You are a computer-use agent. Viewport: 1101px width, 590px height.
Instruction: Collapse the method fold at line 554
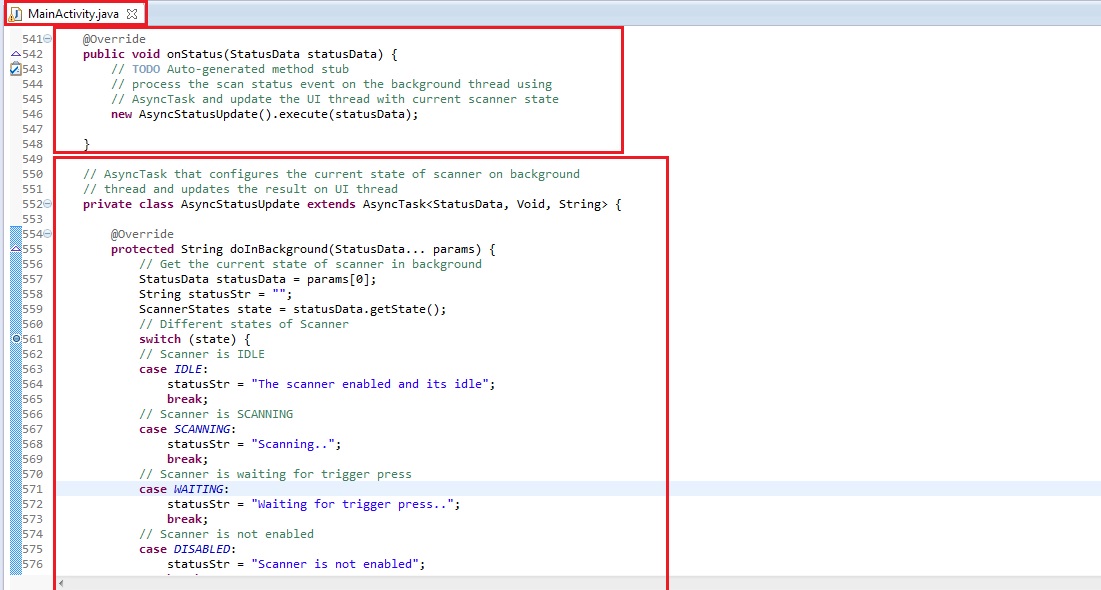(47, 234)
